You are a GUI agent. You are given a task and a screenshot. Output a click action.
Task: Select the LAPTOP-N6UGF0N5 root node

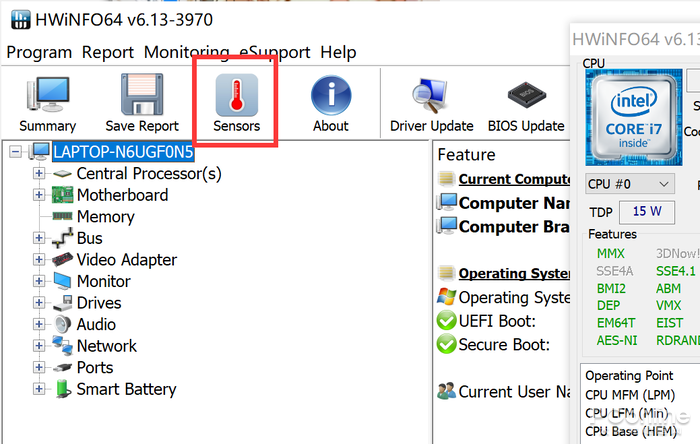tap(123, 152)
